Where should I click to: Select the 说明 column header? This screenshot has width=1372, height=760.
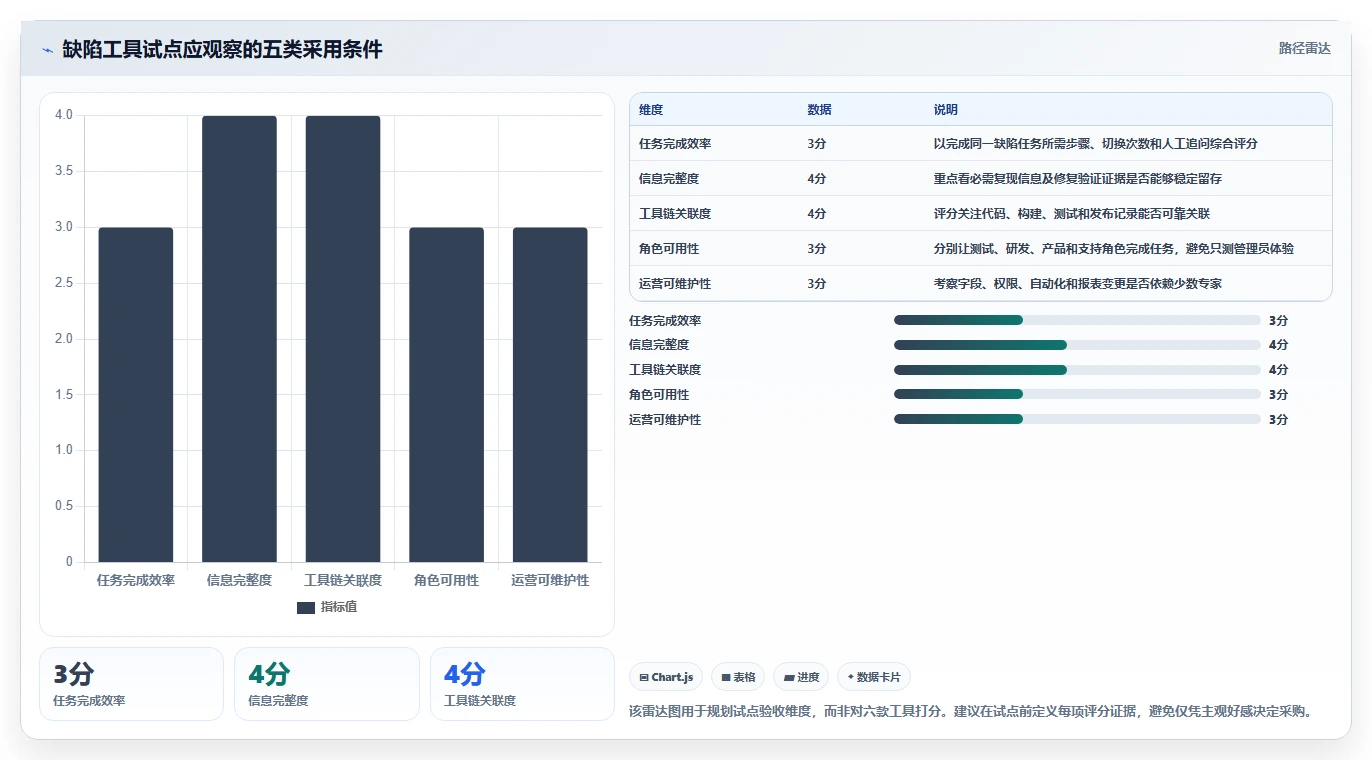pos(946,110)
